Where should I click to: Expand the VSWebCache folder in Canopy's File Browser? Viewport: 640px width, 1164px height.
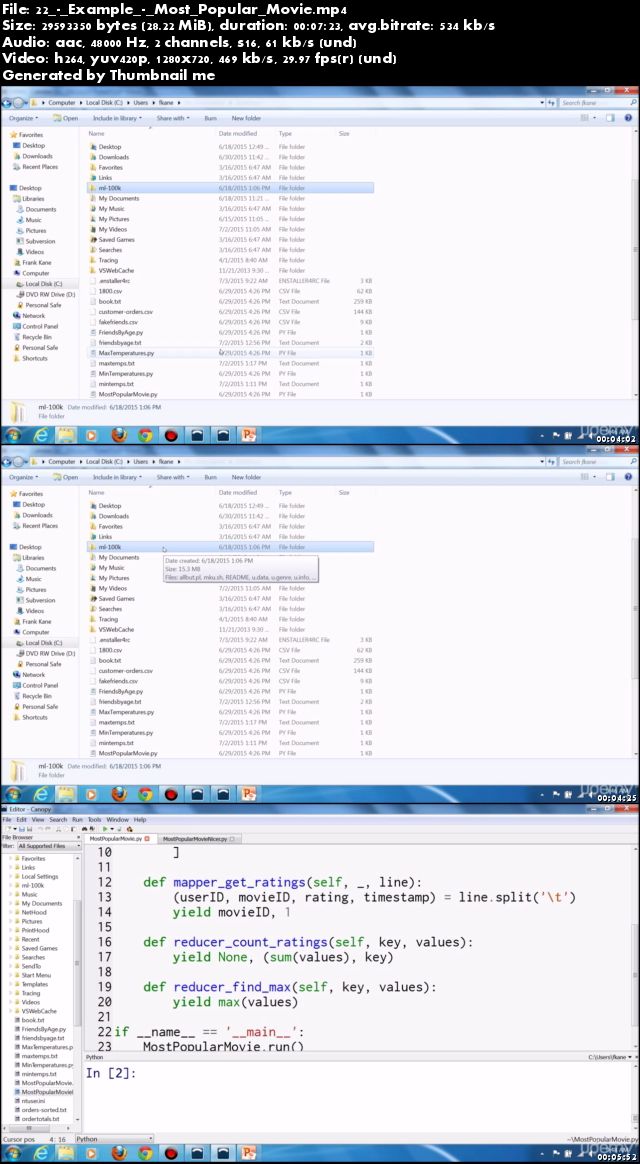(11, 1011)
